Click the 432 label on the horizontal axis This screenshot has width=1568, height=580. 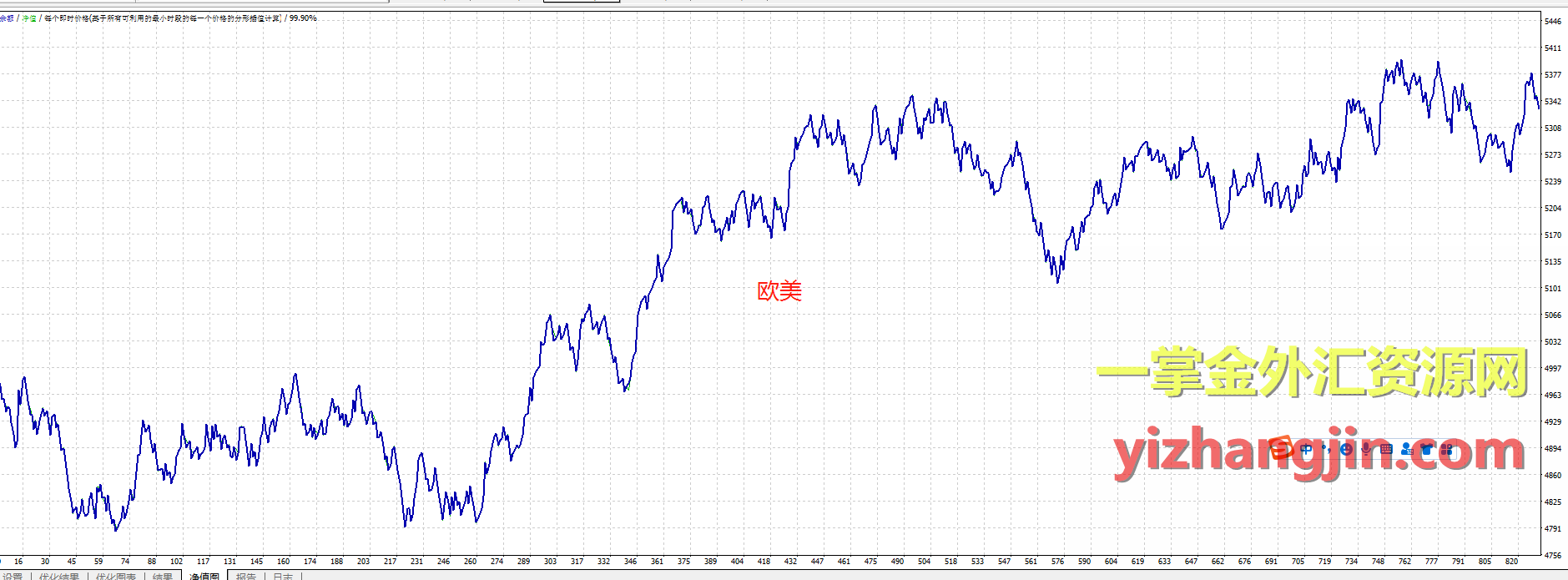tap(790, 562)
